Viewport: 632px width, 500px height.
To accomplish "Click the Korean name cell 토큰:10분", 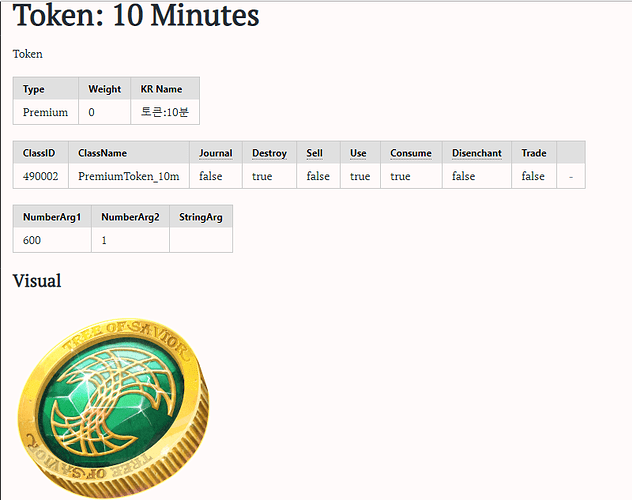I will [164, 112].
